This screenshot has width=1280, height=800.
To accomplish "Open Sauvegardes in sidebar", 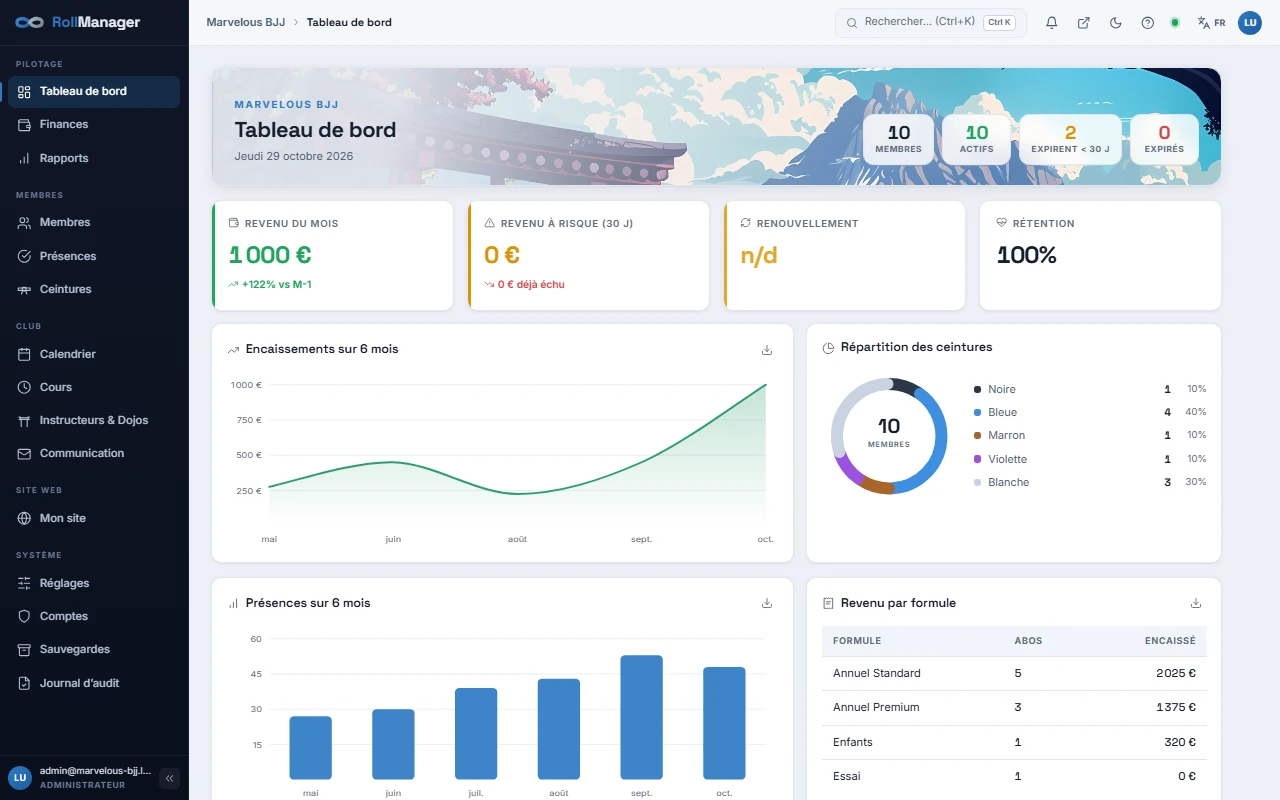I will coord(94,649).
